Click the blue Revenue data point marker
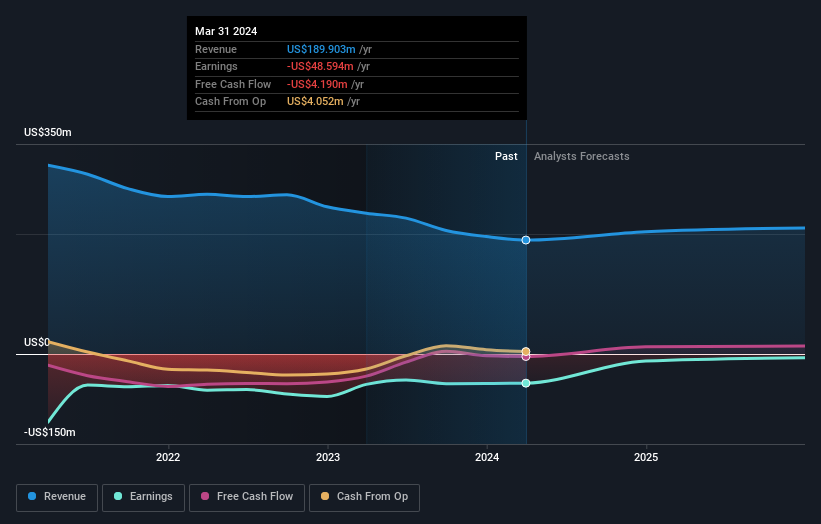 pyautogui.click(x=526, y=240)
